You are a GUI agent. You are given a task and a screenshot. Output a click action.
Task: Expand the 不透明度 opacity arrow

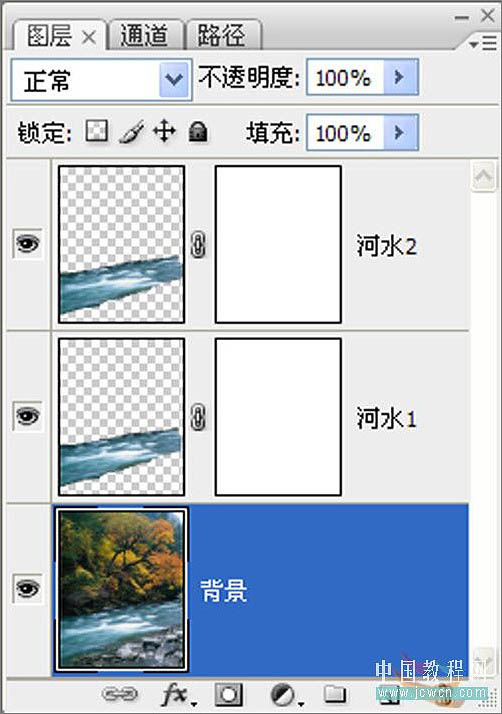[x=400, y=77]
